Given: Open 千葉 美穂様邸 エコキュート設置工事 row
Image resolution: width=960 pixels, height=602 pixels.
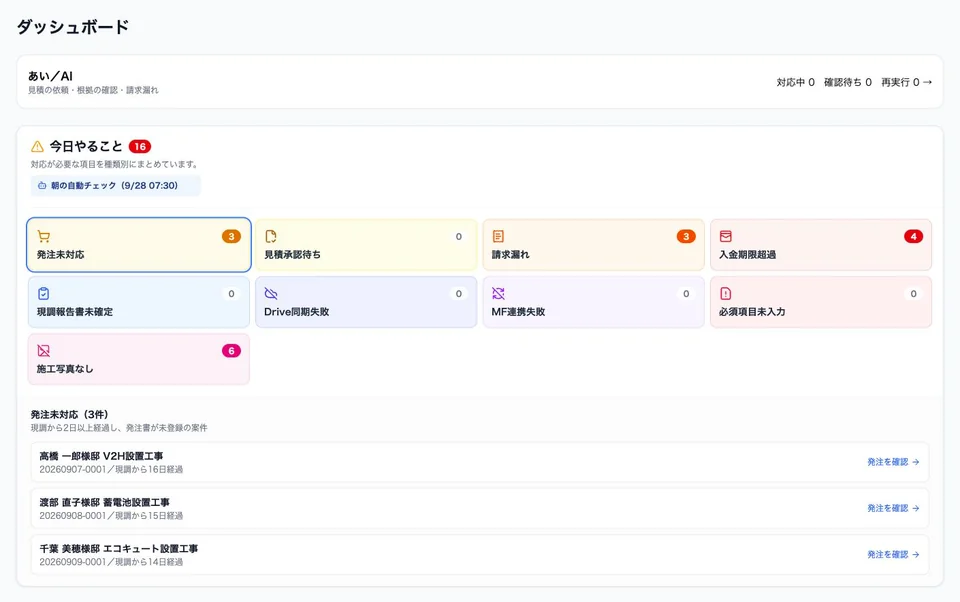Looking at the screenshot, I should 480,555.
